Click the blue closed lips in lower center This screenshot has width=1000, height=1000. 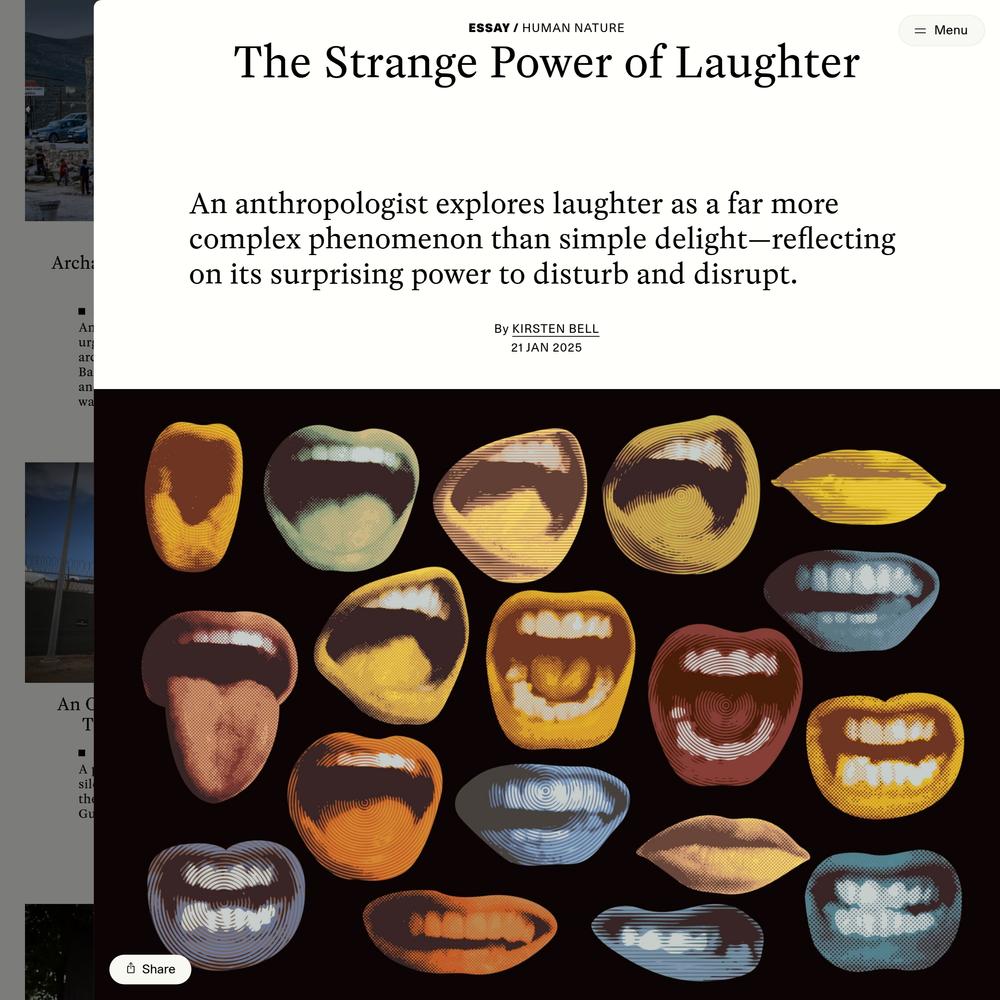coord(543,814)
